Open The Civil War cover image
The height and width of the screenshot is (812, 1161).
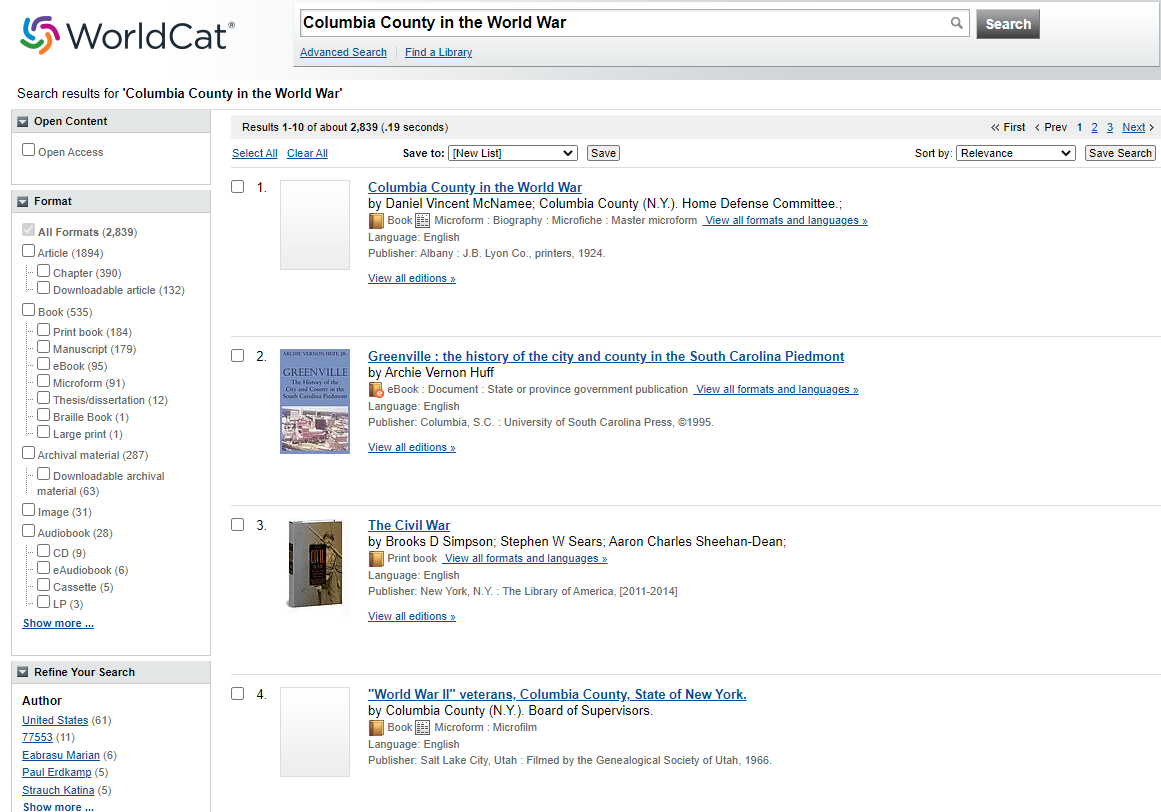click(x=315, y=564)
